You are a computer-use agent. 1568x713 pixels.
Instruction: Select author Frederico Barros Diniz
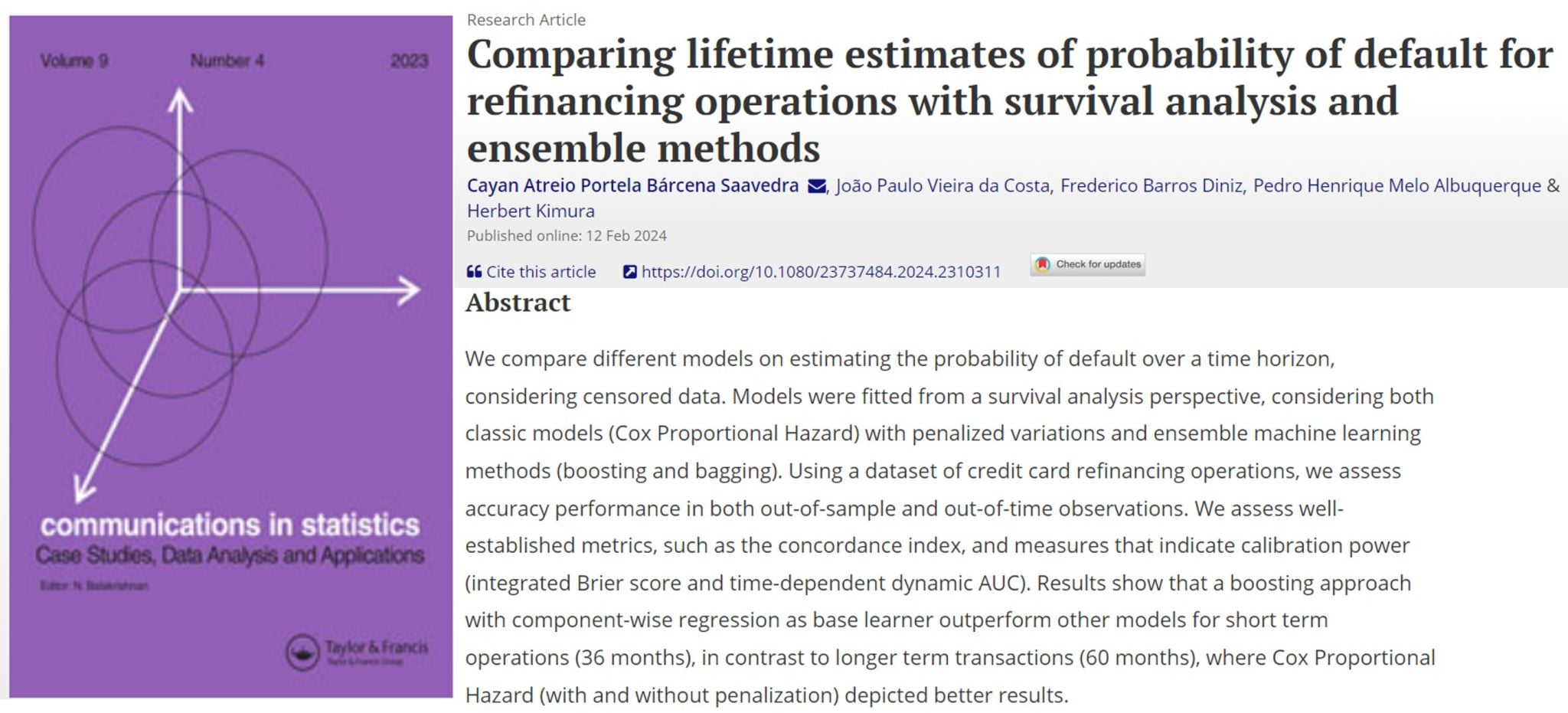coord(1151,185)
